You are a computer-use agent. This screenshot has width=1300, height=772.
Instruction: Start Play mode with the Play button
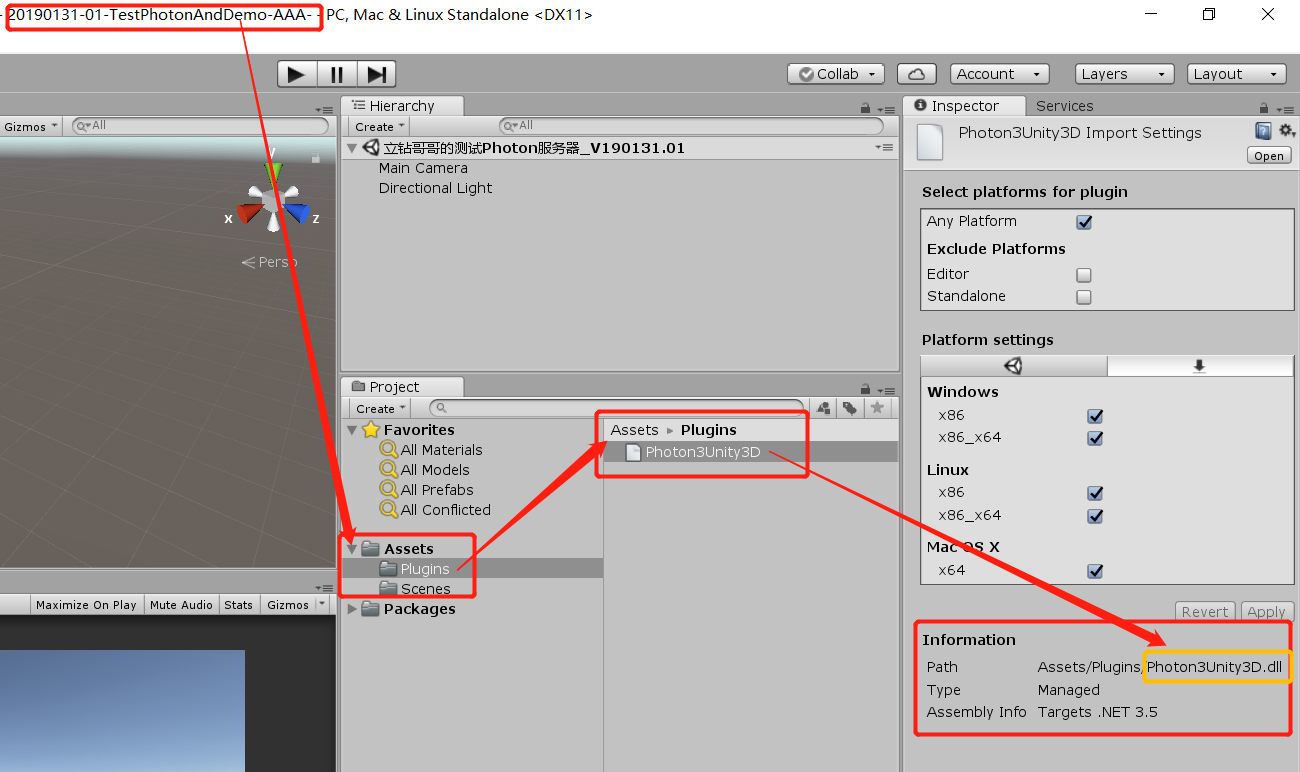pyautogui.click(x=297, y=74)
